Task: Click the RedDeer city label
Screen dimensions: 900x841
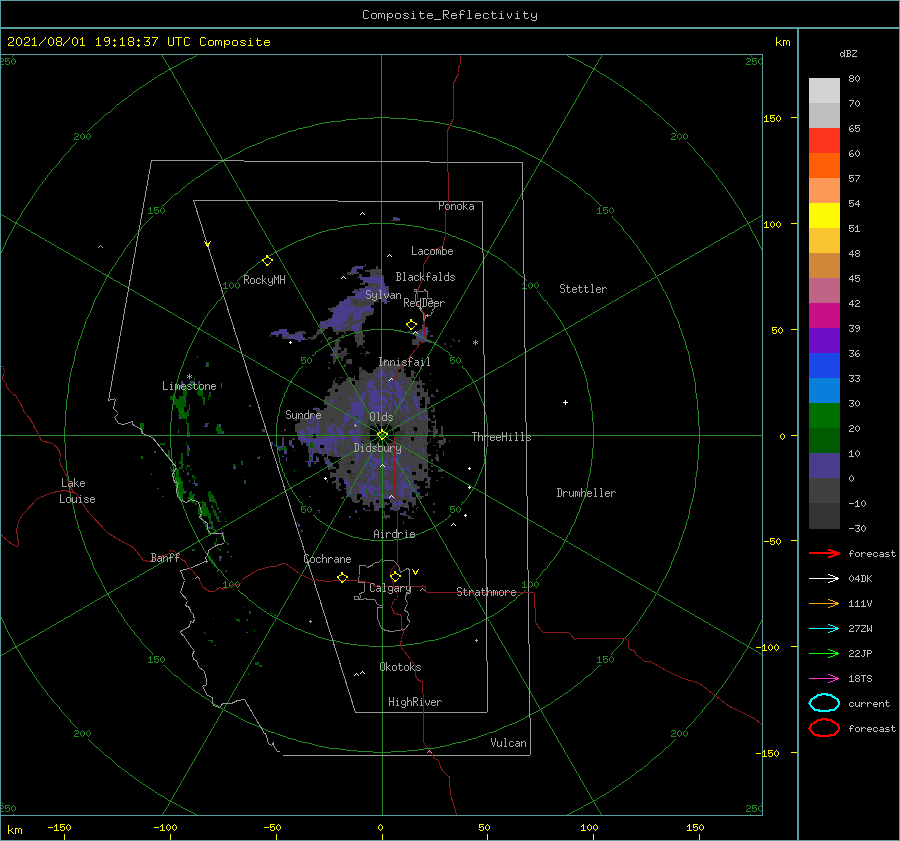Action: [424, 303]
